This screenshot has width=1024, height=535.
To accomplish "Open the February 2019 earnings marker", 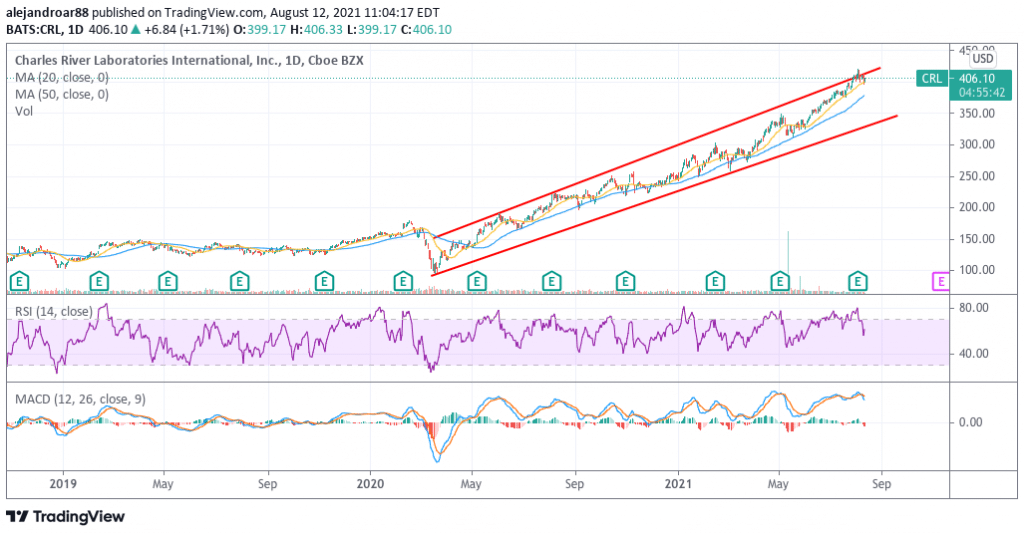I will tap(99, 282).
